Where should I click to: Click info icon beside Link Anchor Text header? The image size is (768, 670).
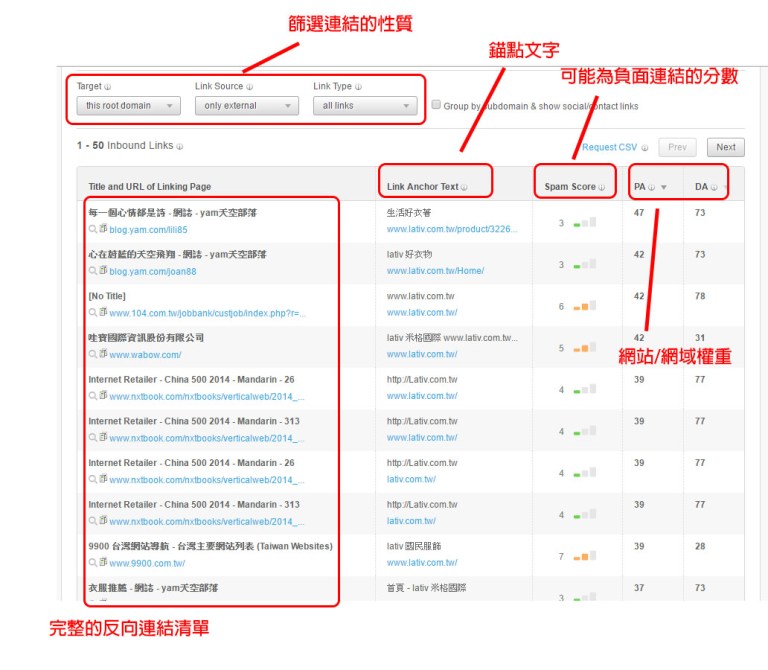pyautogui.click(x=464, y=187)
